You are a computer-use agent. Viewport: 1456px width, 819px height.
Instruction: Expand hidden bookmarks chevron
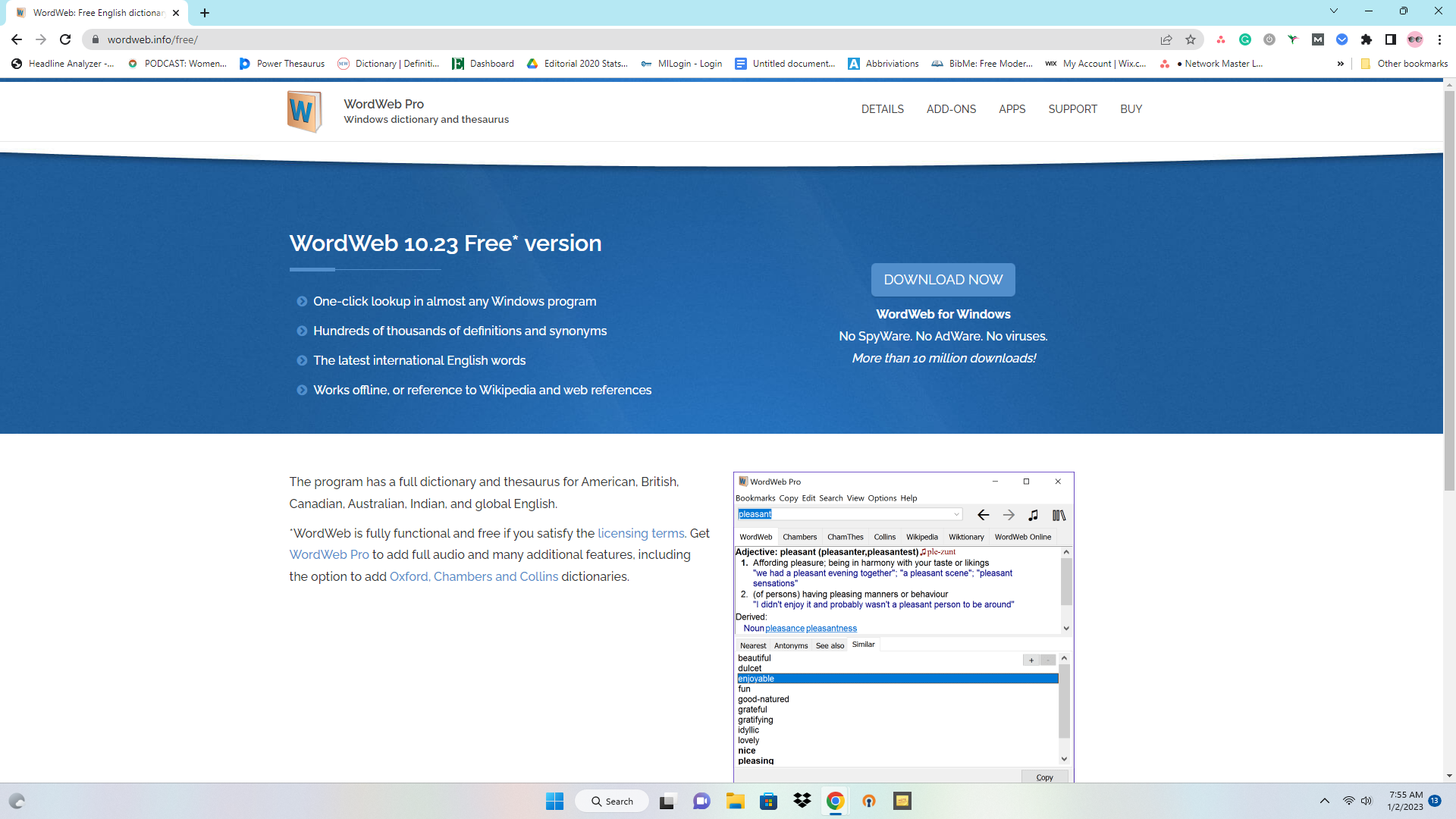(1341, 64)
